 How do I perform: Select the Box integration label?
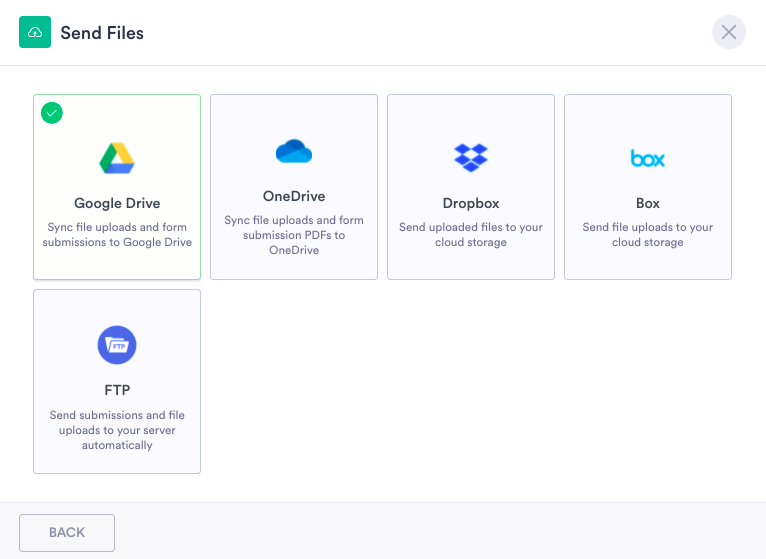click(648, 203)
